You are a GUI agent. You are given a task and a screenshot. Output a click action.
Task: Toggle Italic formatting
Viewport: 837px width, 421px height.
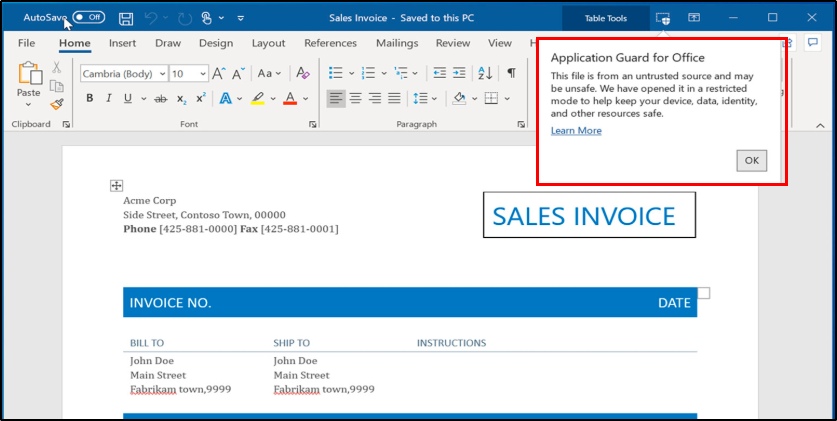click(108, 99)
